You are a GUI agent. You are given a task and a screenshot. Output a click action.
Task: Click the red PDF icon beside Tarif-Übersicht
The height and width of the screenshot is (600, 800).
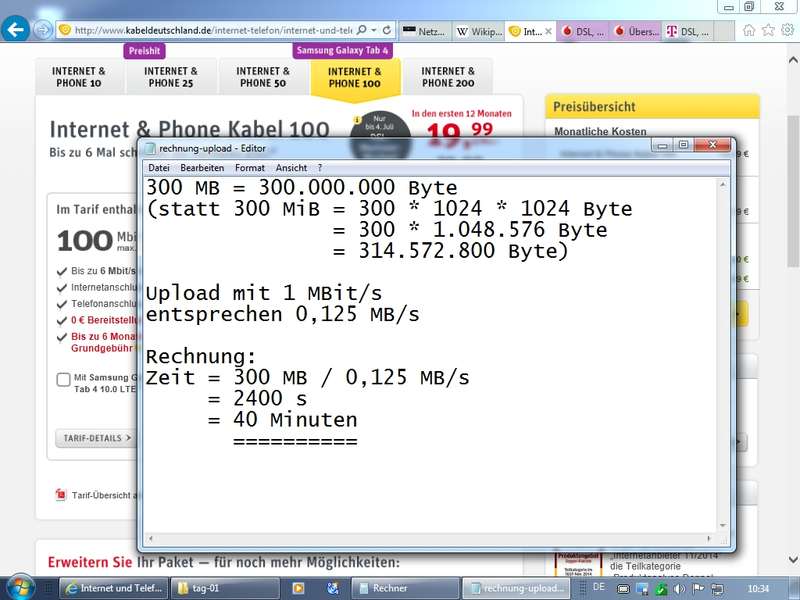pyautogui.click(x=61, y=494)
